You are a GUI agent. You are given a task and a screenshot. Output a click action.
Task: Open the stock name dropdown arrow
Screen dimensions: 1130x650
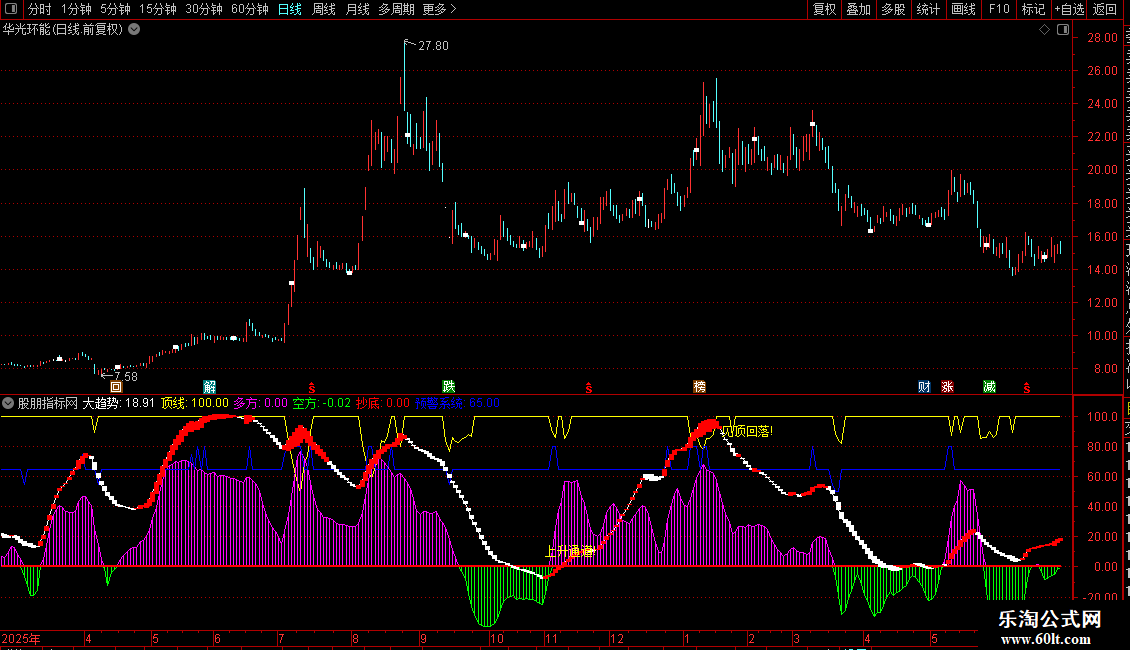click(x=134, y=30)
